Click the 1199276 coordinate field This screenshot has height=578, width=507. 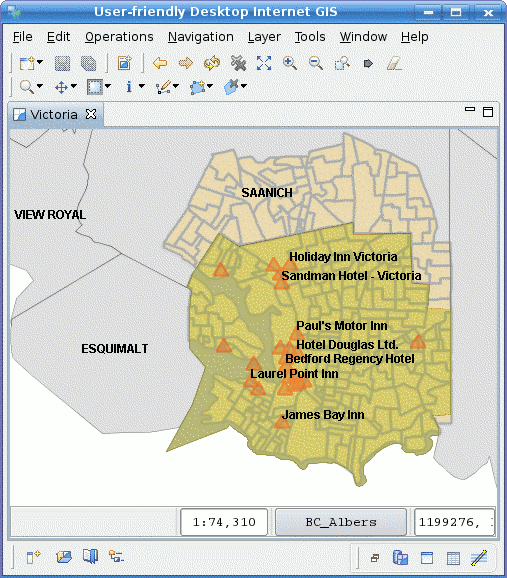coord(454,522)
